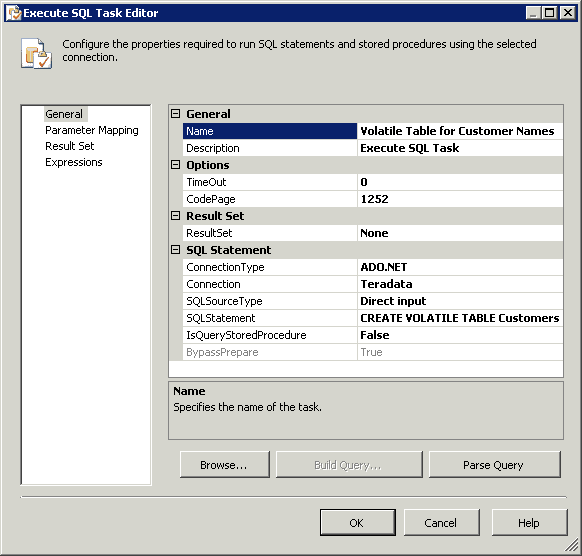Click the SQLStatement value CREATE VOLATILE TABLE

pos(460,318)
